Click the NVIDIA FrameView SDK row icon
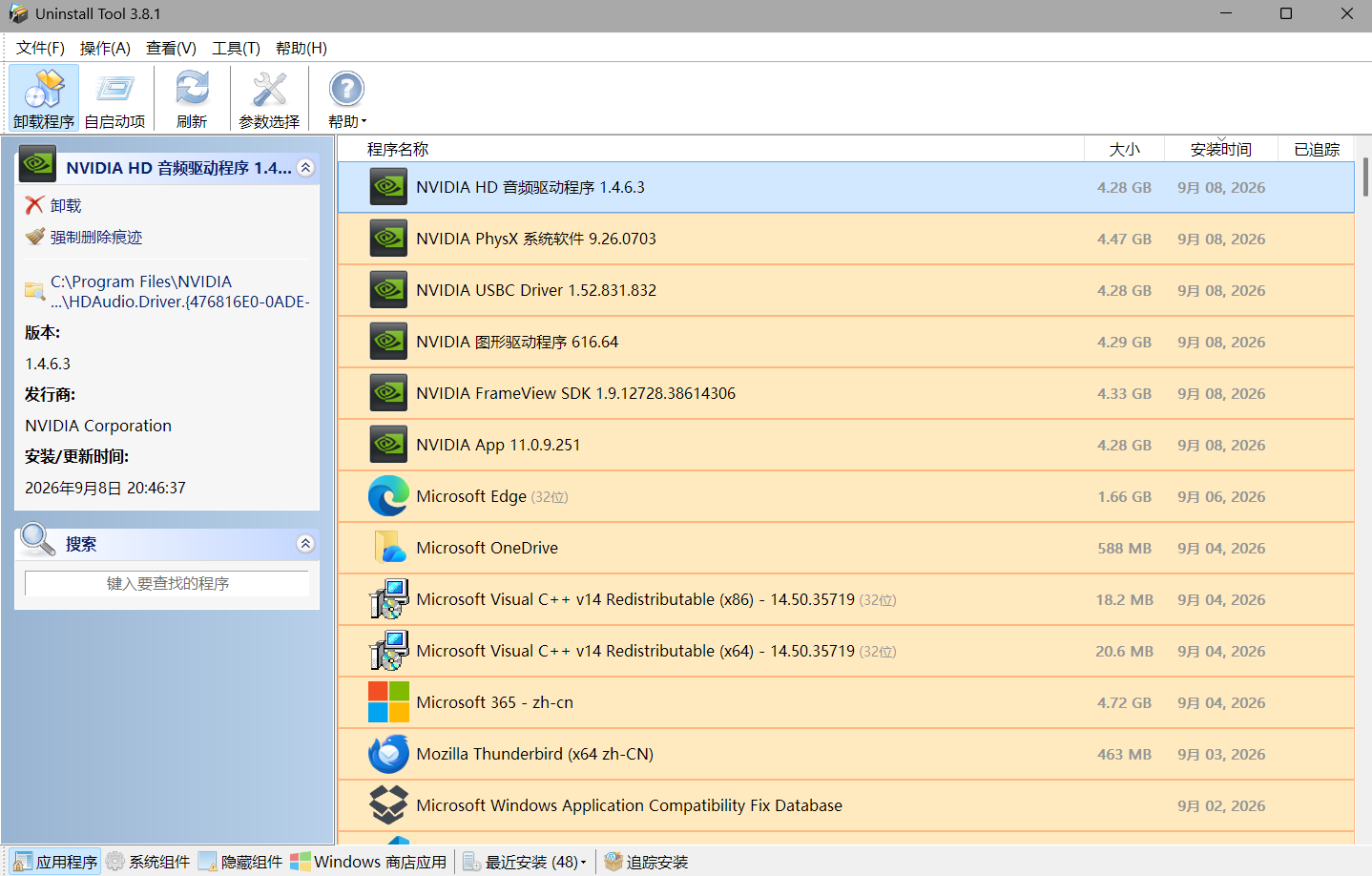 [x=388, y=393]
